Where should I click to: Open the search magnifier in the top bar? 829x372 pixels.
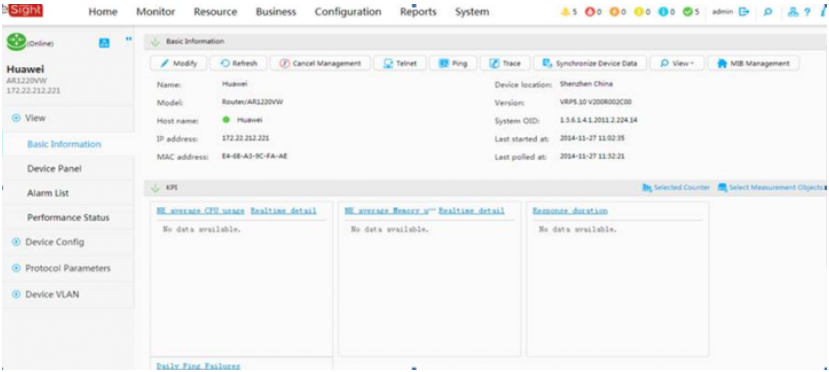pyautogui.click(x=767, y=12)
